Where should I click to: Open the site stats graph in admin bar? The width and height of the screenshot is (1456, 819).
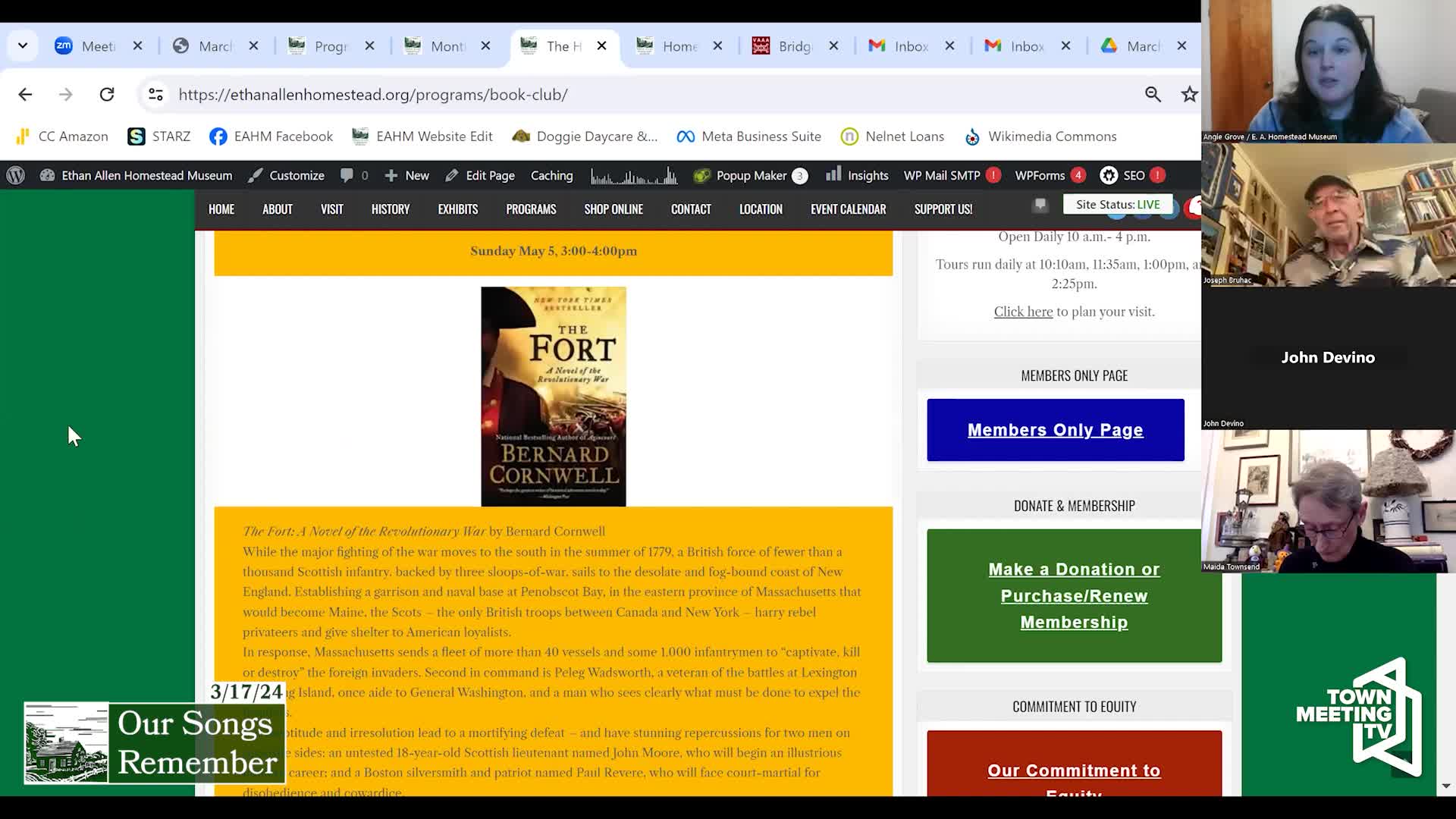[634, 176]
